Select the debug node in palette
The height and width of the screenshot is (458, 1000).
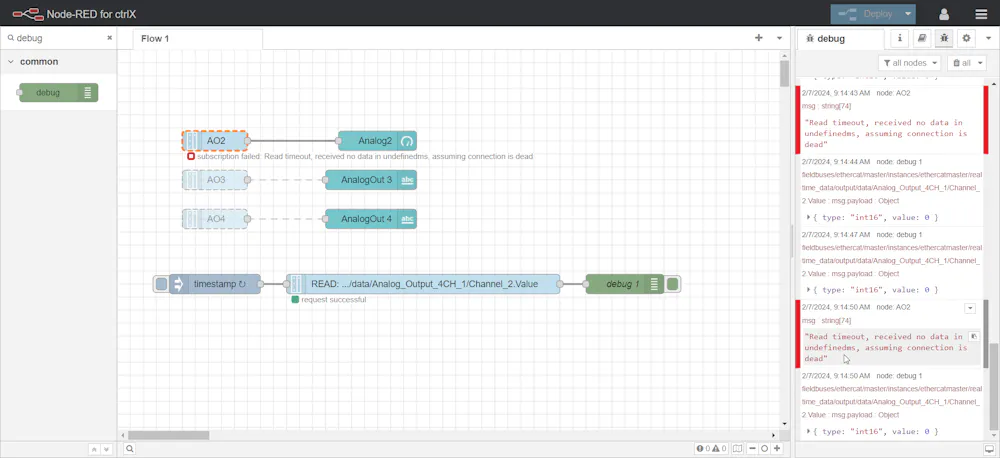[59, 92]
